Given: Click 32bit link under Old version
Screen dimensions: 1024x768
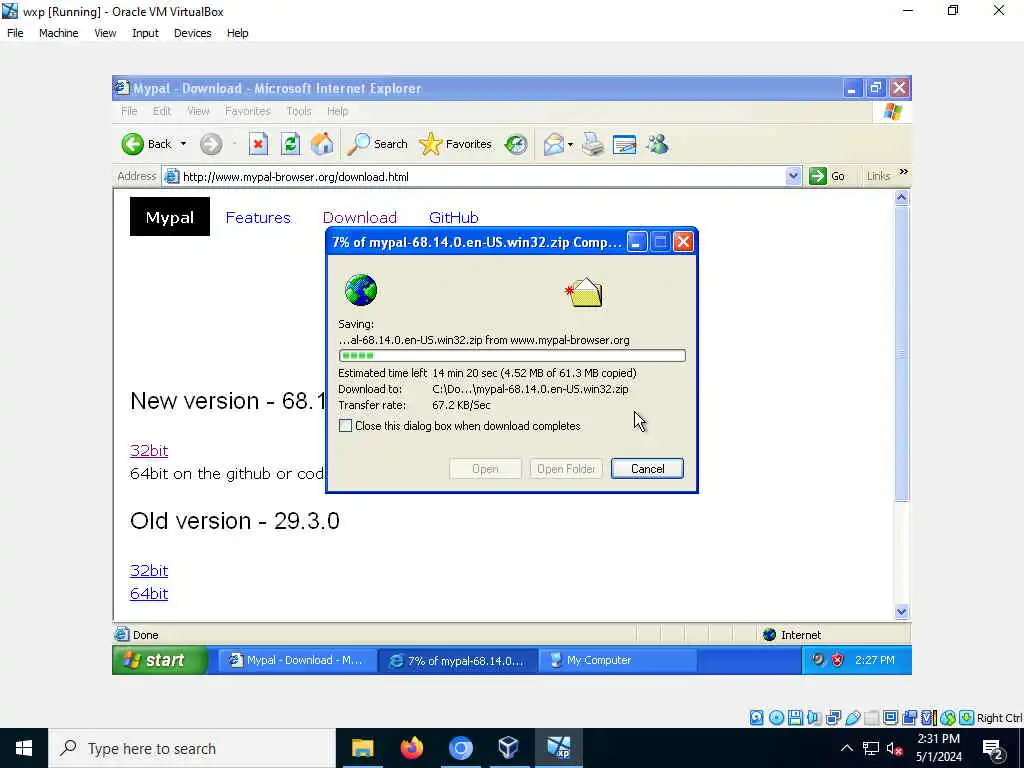Looking at the screenshot, I should [x=149, y=570].
